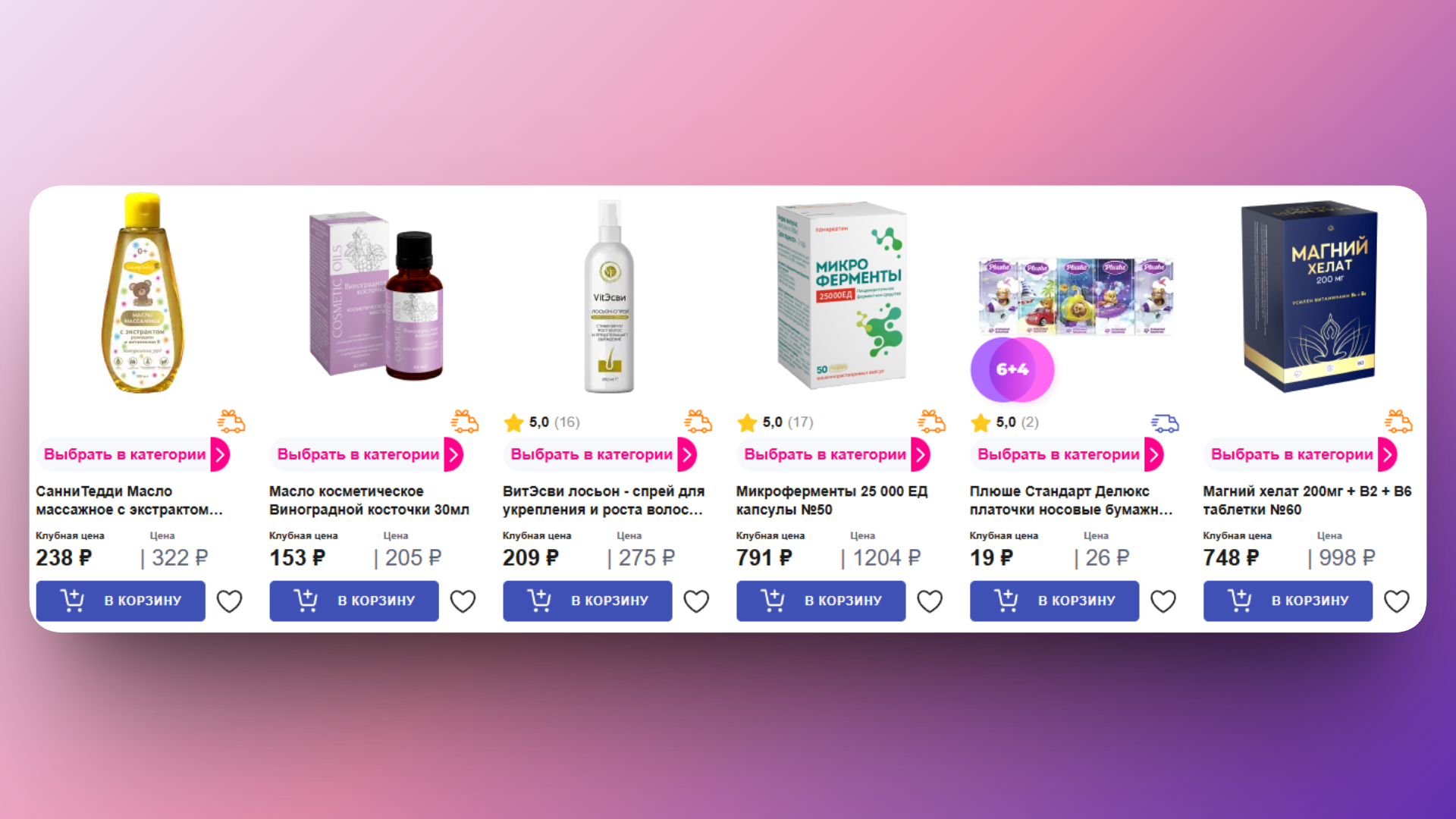Favorite the СанниТедди massage oil with heart
Viewport: 1456px width, 819px height.
tap(230, 601)
